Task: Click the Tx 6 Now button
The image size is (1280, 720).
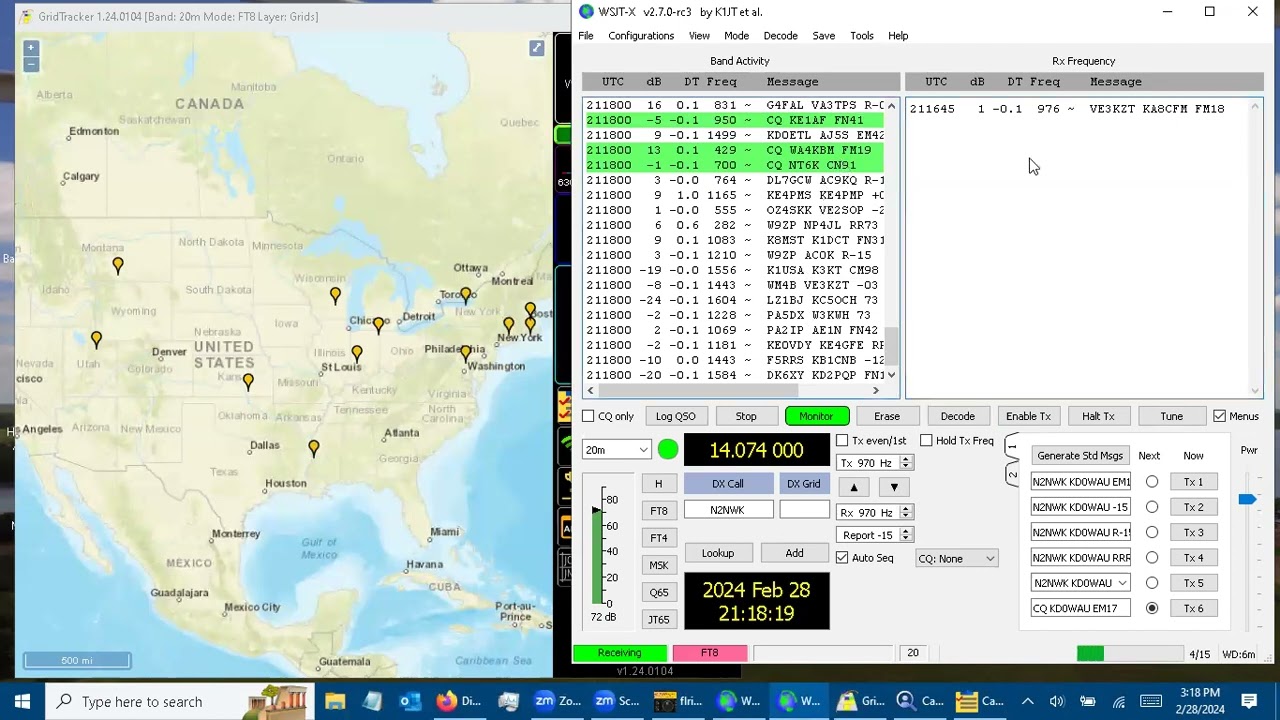Action: pos(1193,608)
